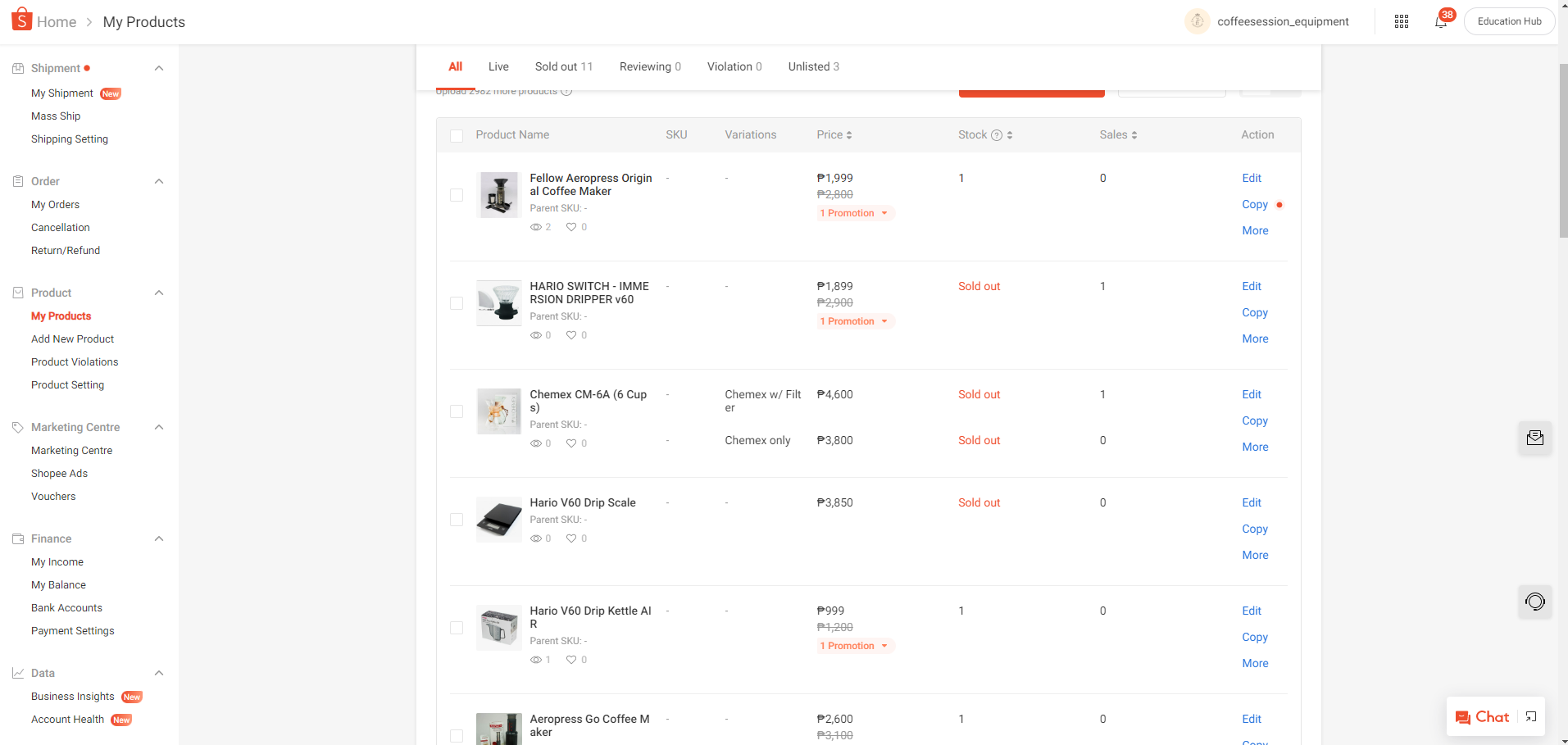Click the Stock help question-mark icon
Viewport: 1568px width, 745px height.
tap(997, 135)
